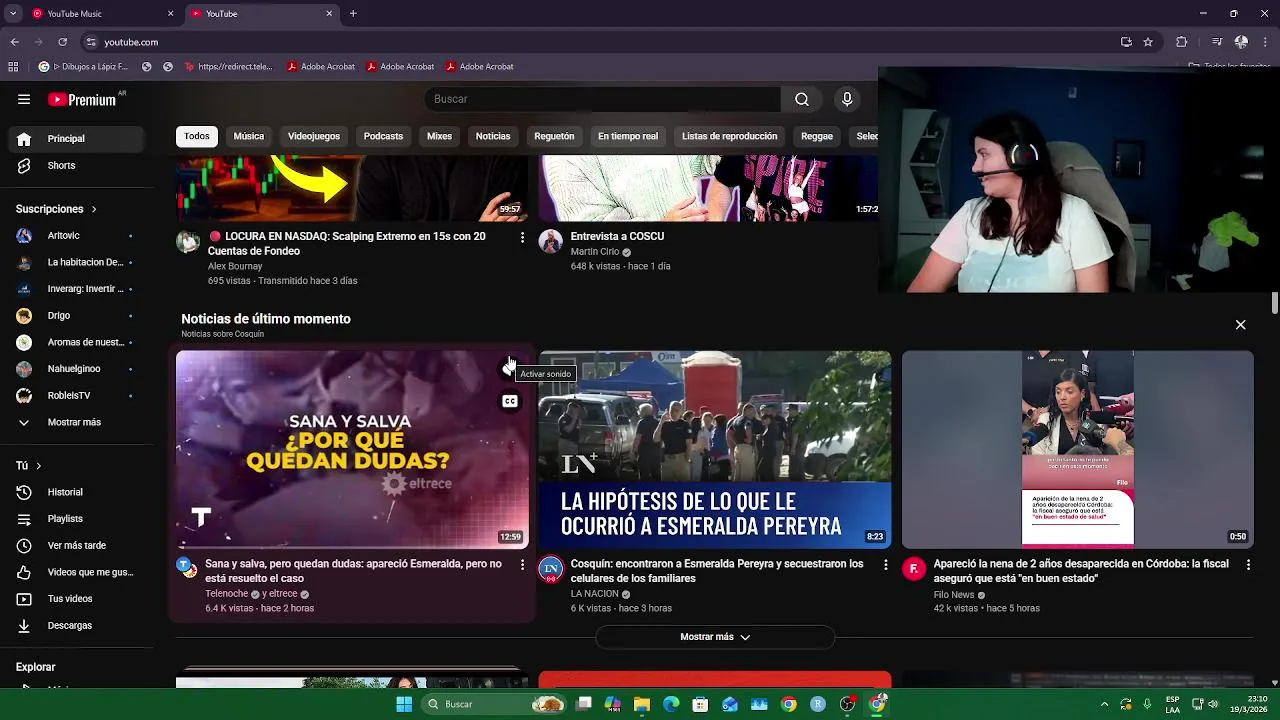Reload the page in the browser

(x=62, y=42)
